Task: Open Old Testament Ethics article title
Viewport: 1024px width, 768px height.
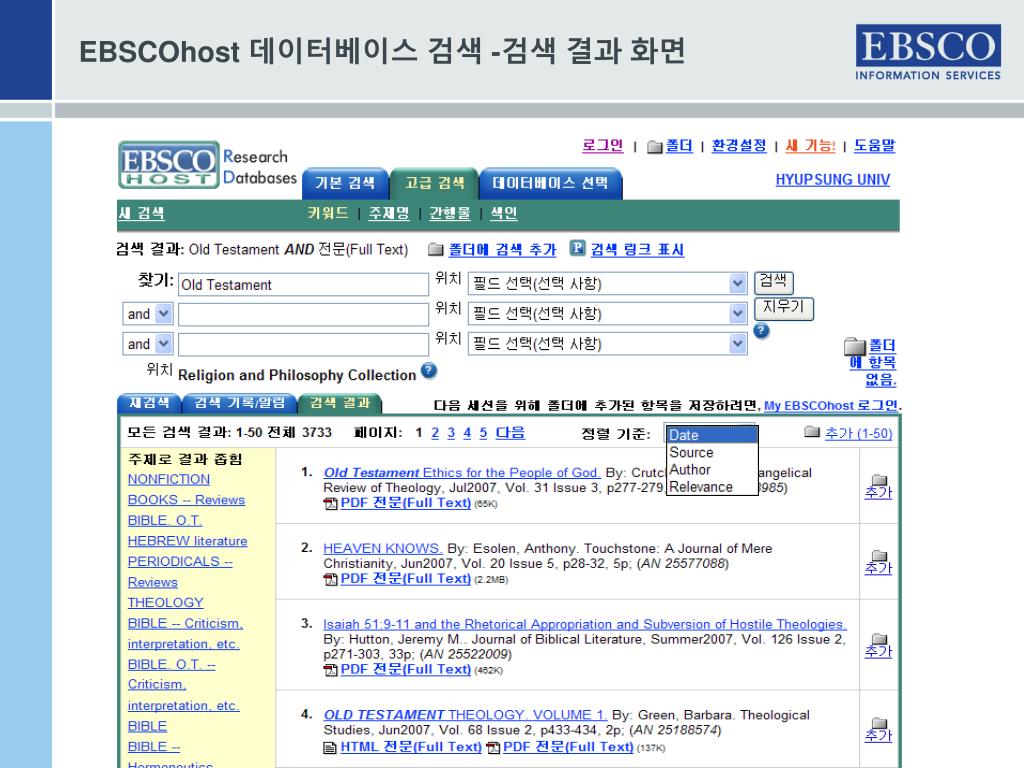Action: click(x=461, y=473)
